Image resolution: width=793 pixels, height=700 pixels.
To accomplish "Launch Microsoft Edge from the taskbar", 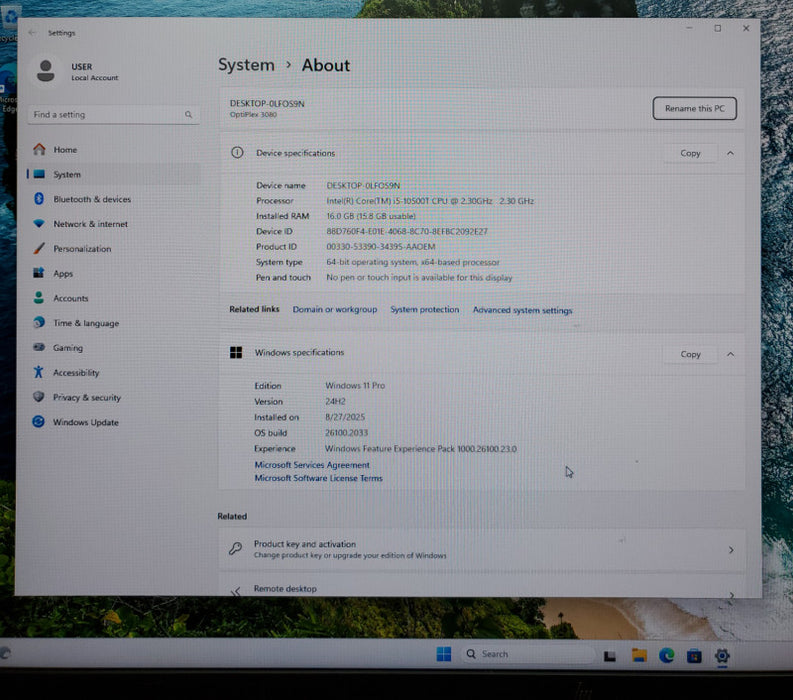I will tap(667, 655).
